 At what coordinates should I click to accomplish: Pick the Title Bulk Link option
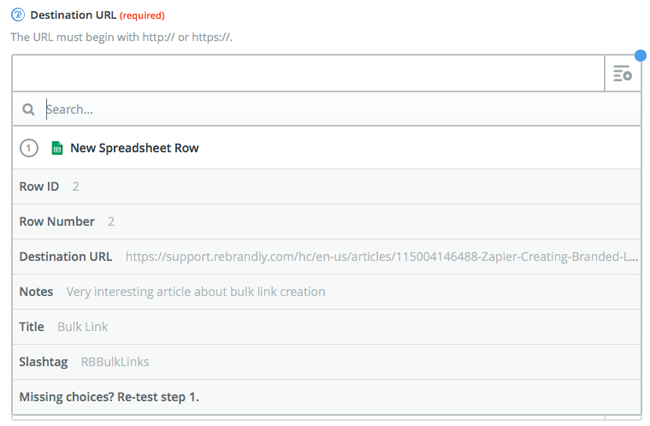coord(327,327)
